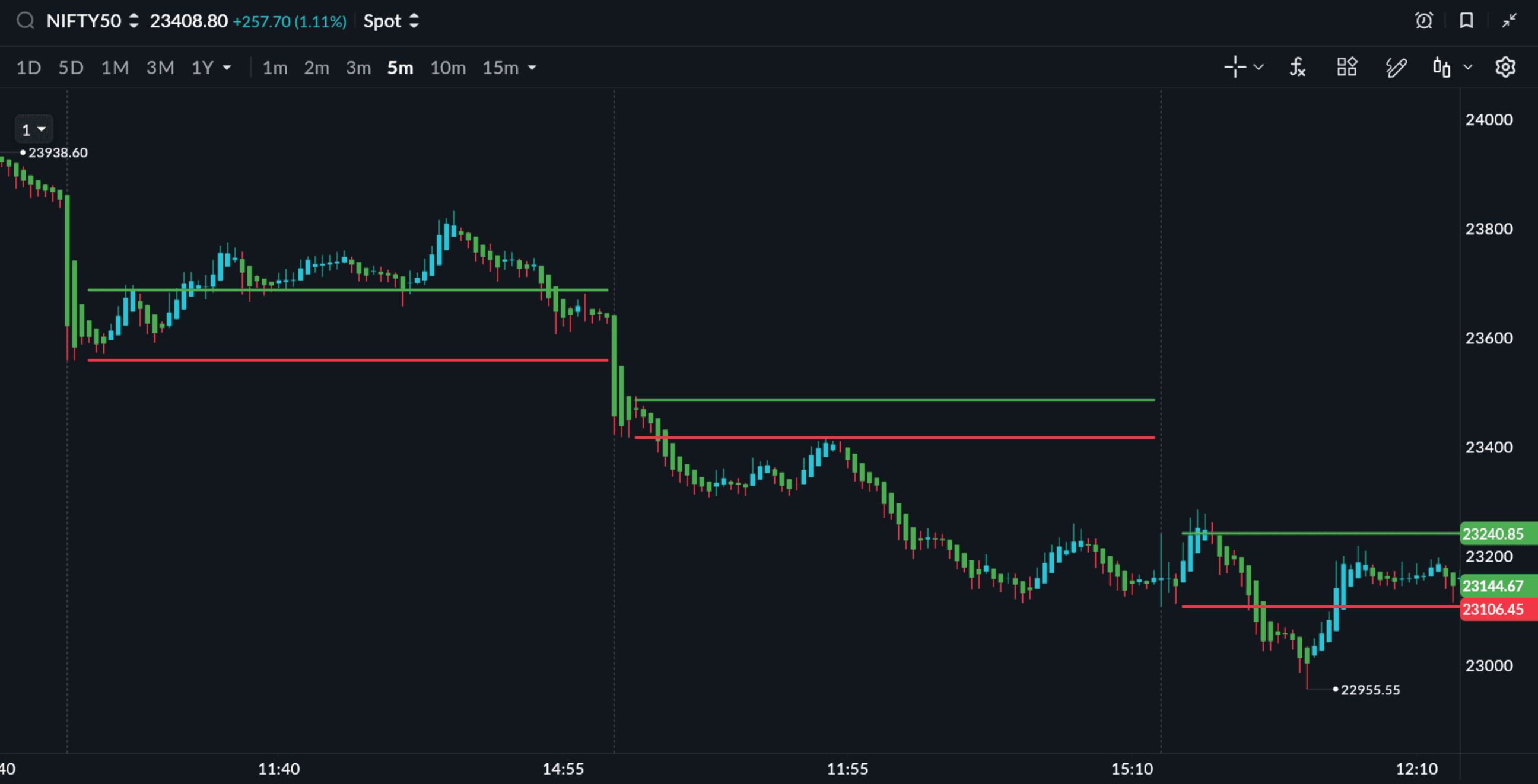Collapse chart with the minimize arrows icon
Viewport: 1538px width, 784px height.
[1510, 21]
